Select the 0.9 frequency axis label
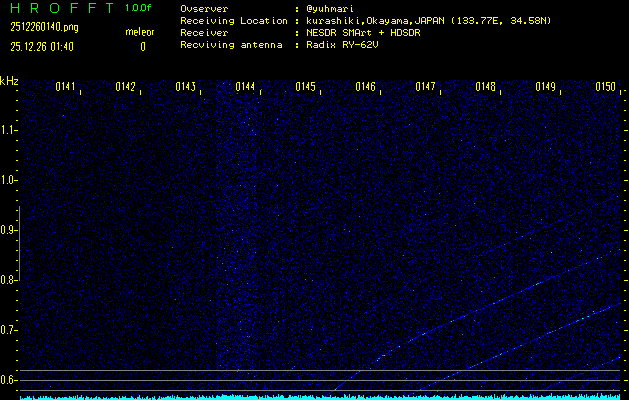The width and height of the screenshot is (629, 400). 9,230
